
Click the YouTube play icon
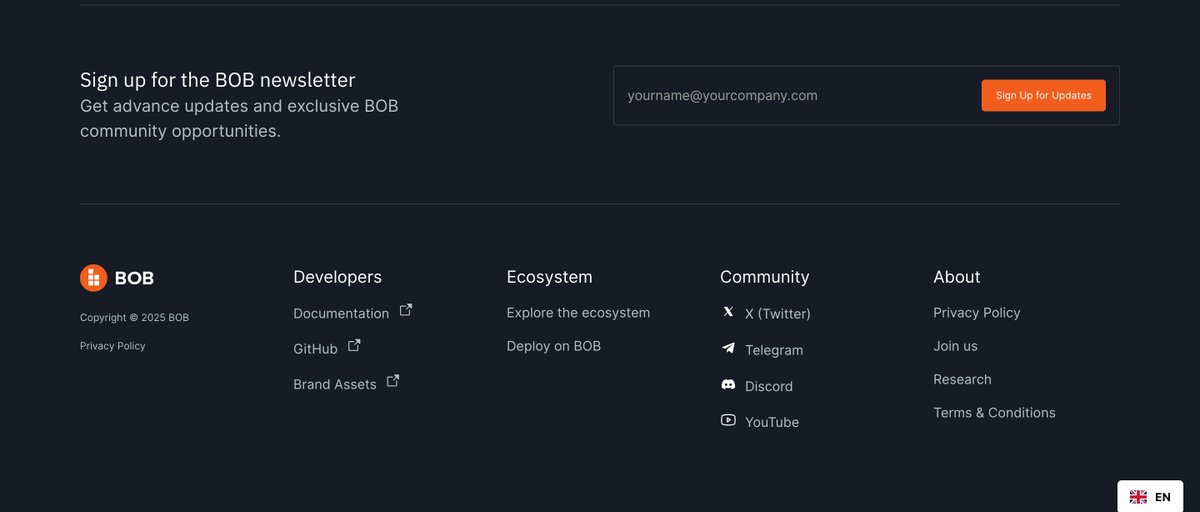pyautogui.click(x=728, y=421)
